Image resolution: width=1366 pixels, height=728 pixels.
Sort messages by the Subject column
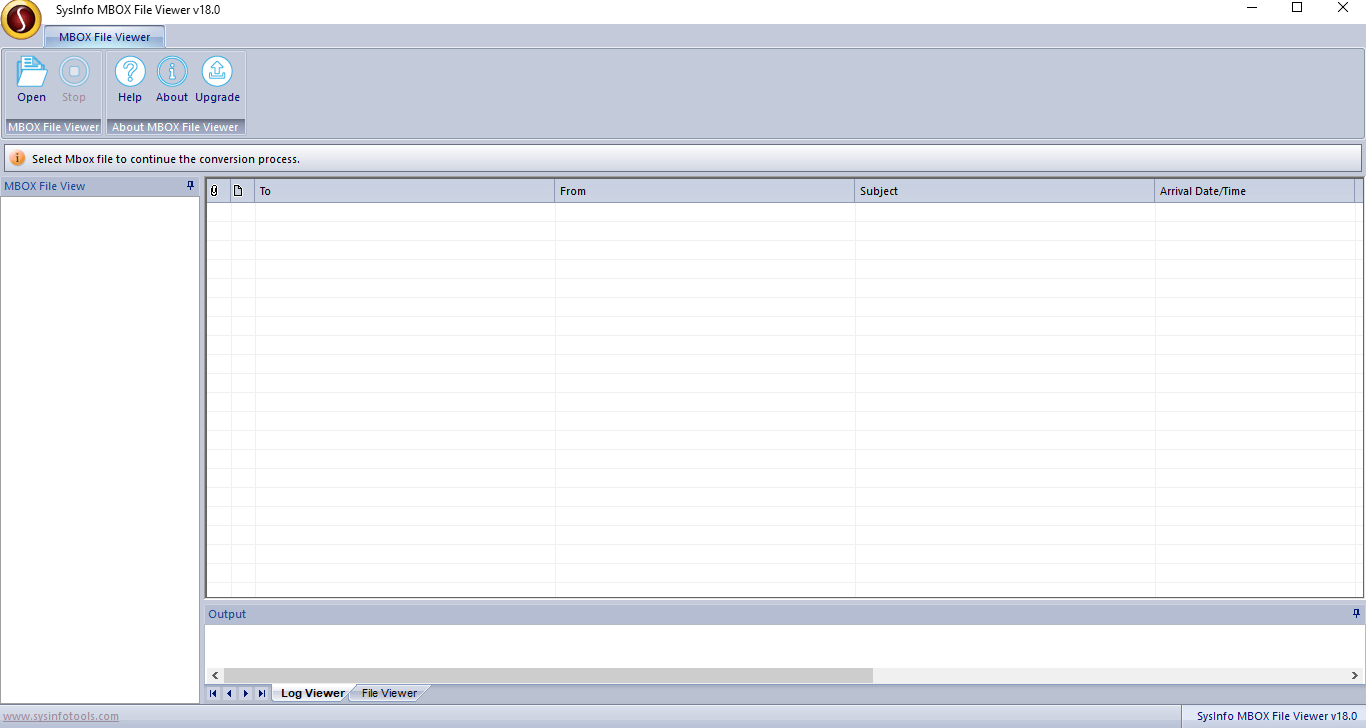tap(1004, 190)
